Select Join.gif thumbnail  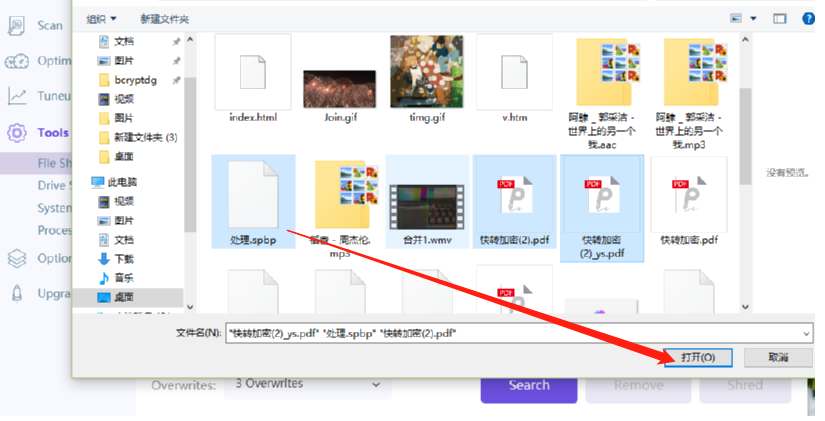(340, 89)
